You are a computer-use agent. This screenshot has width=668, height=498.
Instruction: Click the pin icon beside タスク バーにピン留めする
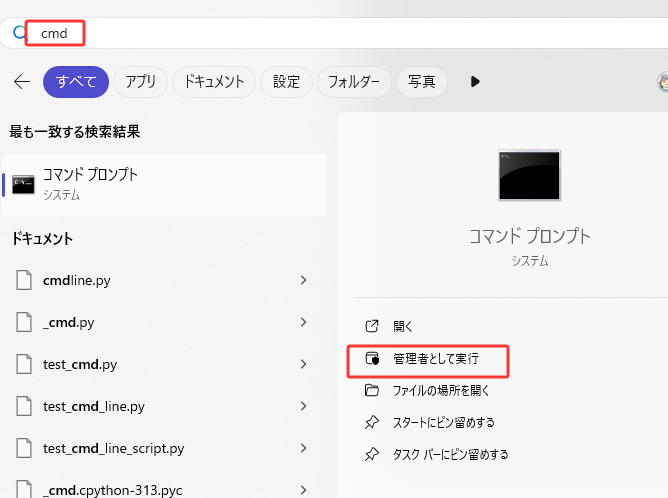[372, 454]
